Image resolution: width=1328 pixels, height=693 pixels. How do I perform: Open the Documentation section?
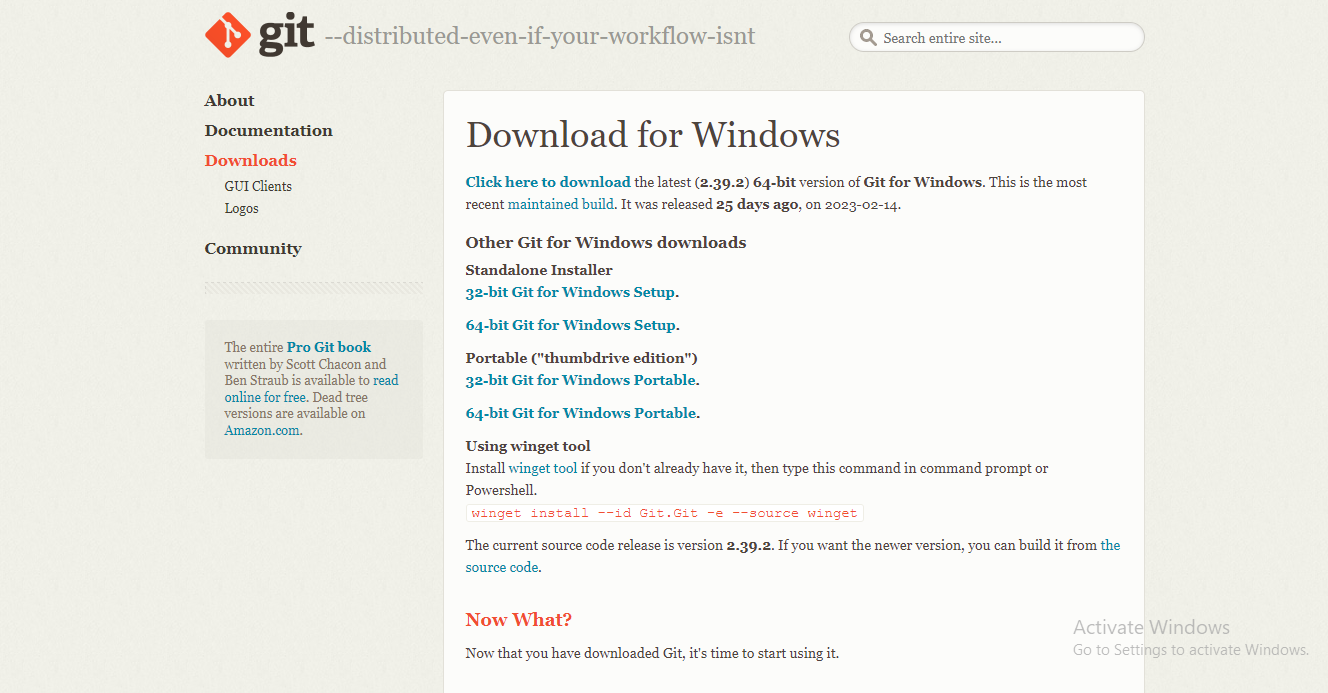[x=268, y=130]
